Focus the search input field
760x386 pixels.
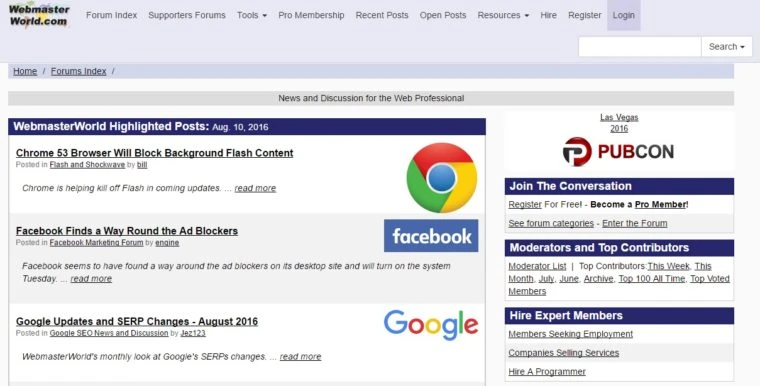(640, 47)
